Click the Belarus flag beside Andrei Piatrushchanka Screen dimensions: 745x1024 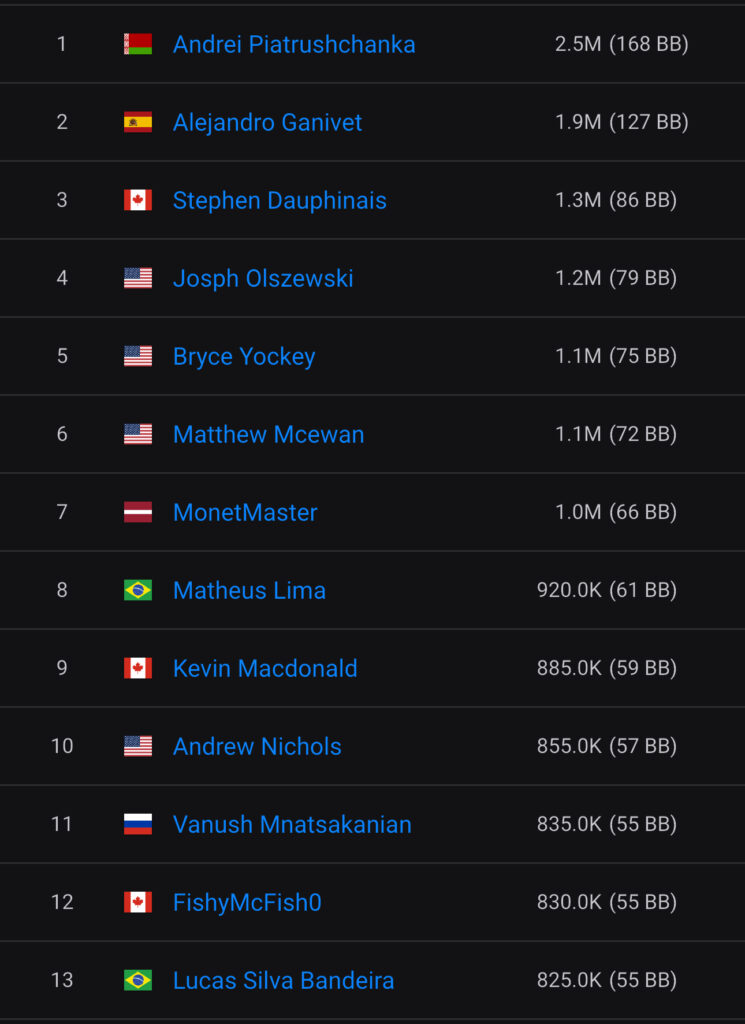coord(138,44)
